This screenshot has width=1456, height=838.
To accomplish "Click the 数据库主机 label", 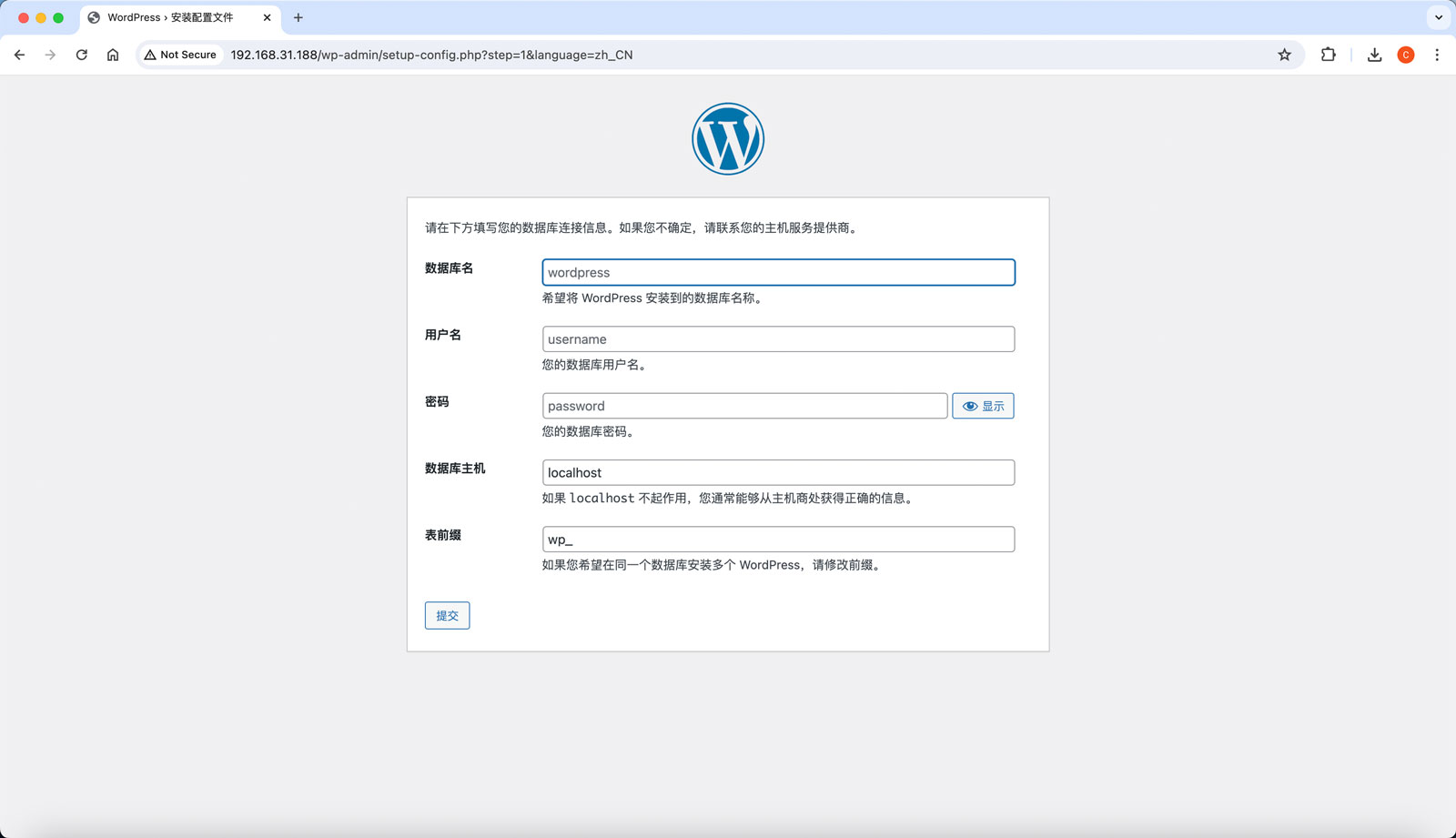I will 455,468.
